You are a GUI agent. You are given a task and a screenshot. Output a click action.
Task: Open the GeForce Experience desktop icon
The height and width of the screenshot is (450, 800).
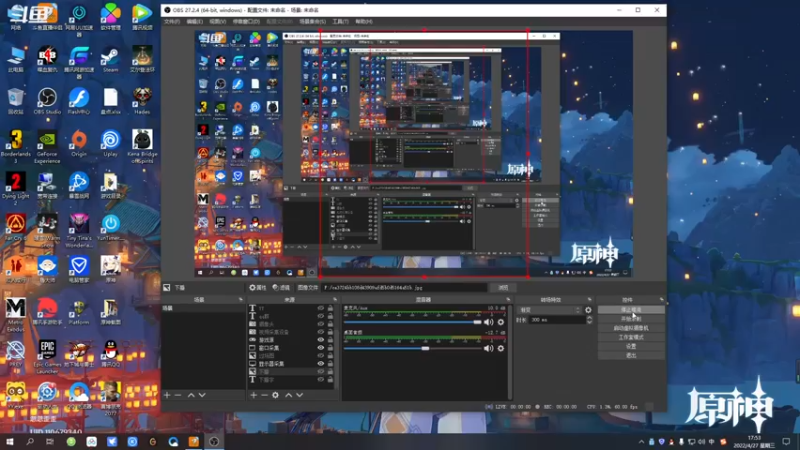47,147
